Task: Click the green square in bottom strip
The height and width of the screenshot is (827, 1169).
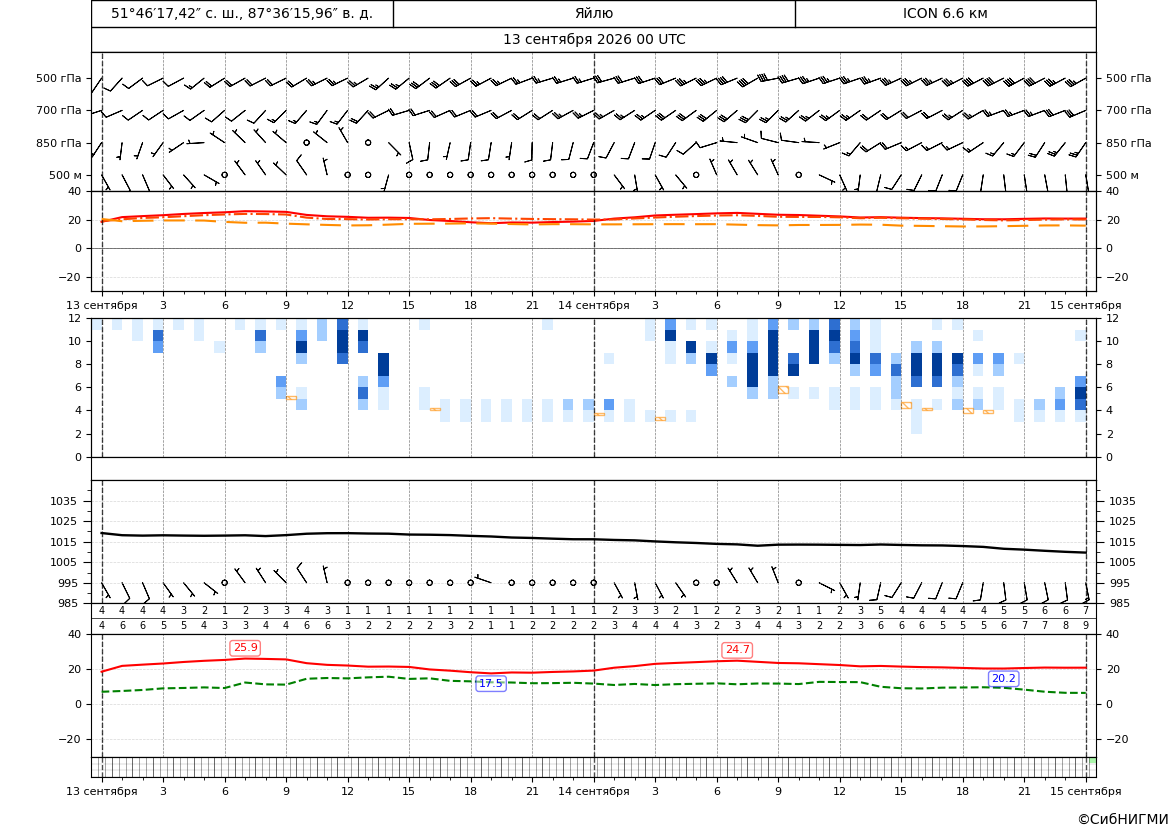Action: click(x=1092, y=761)
